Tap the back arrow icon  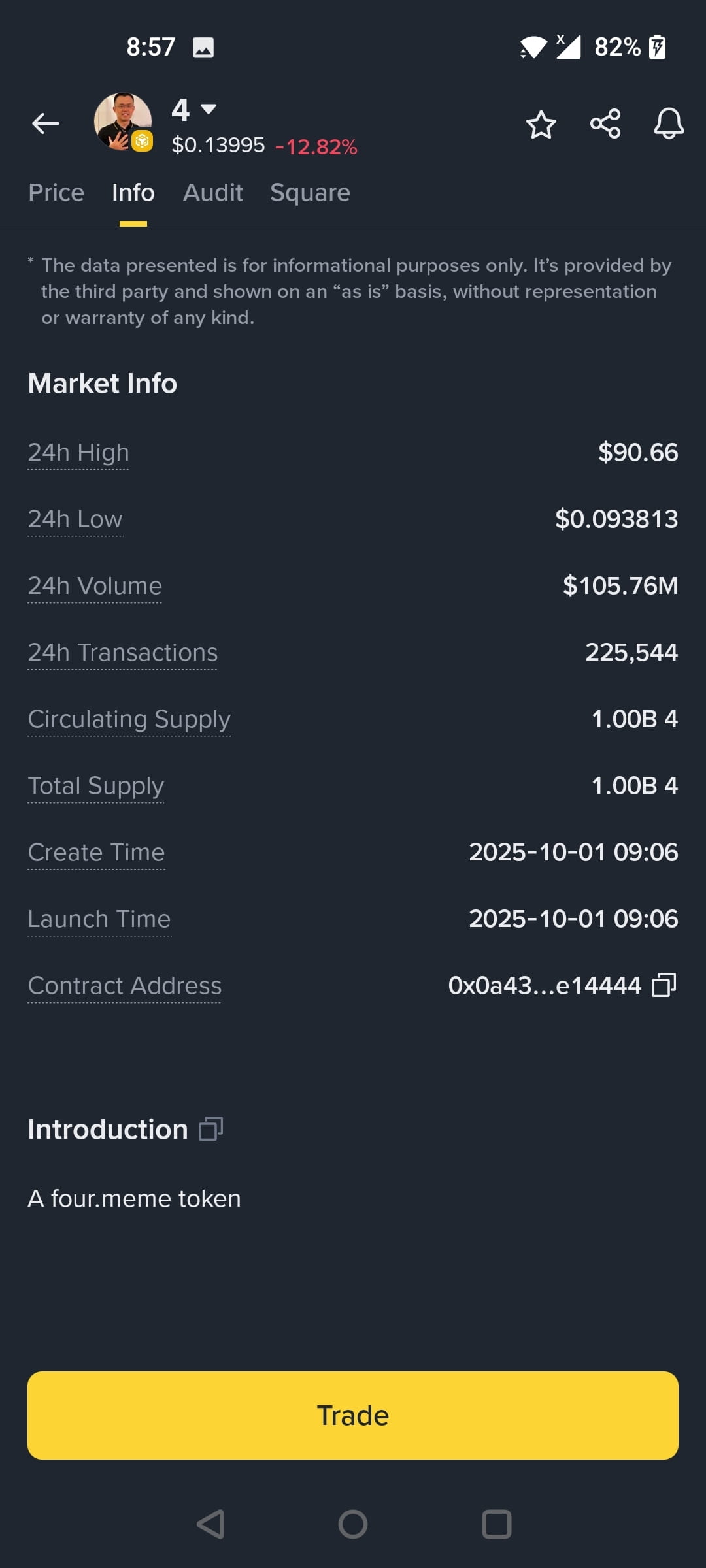[46, 123]
